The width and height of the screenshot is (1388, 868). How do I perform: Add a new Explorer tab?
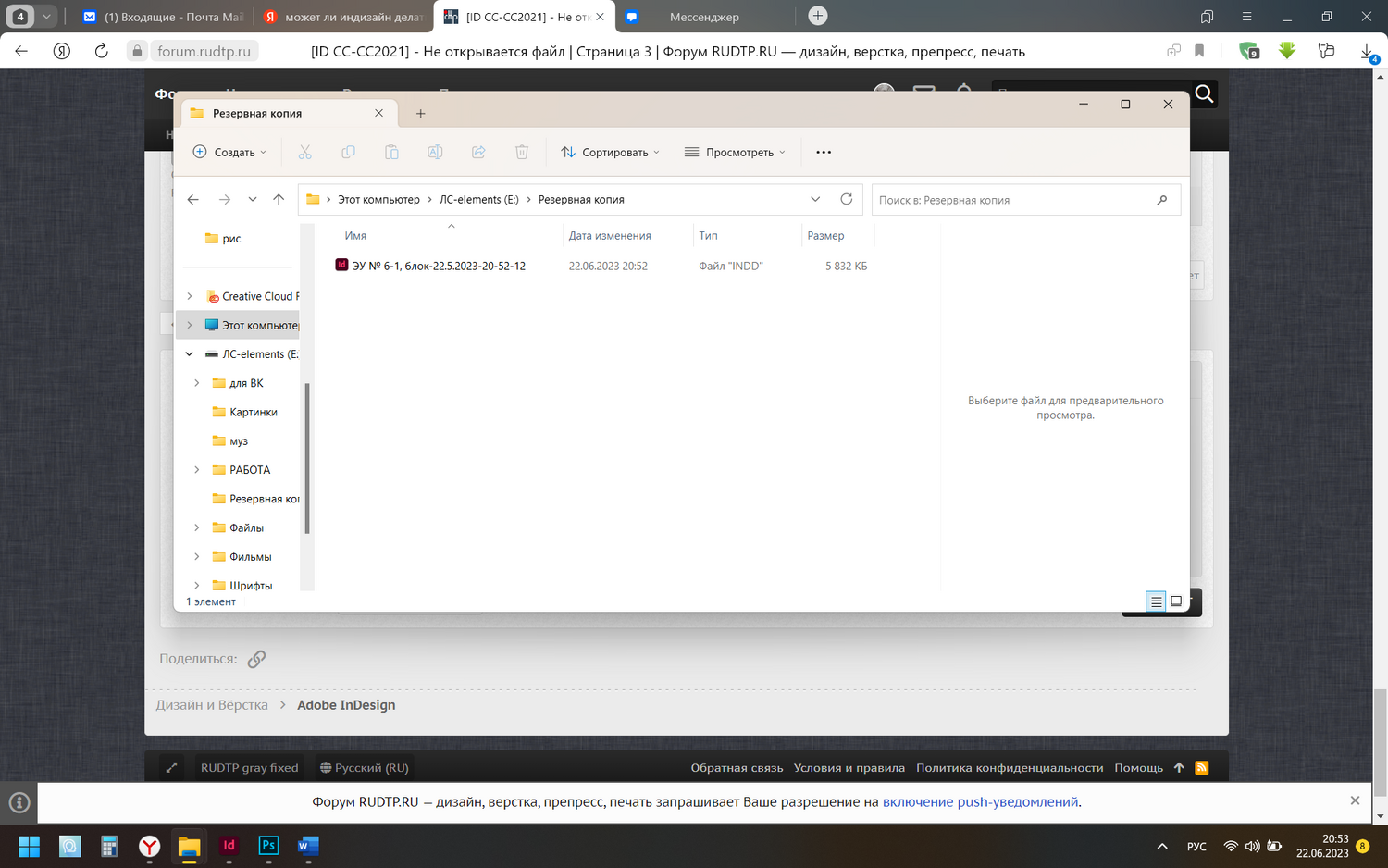point(420,113)
